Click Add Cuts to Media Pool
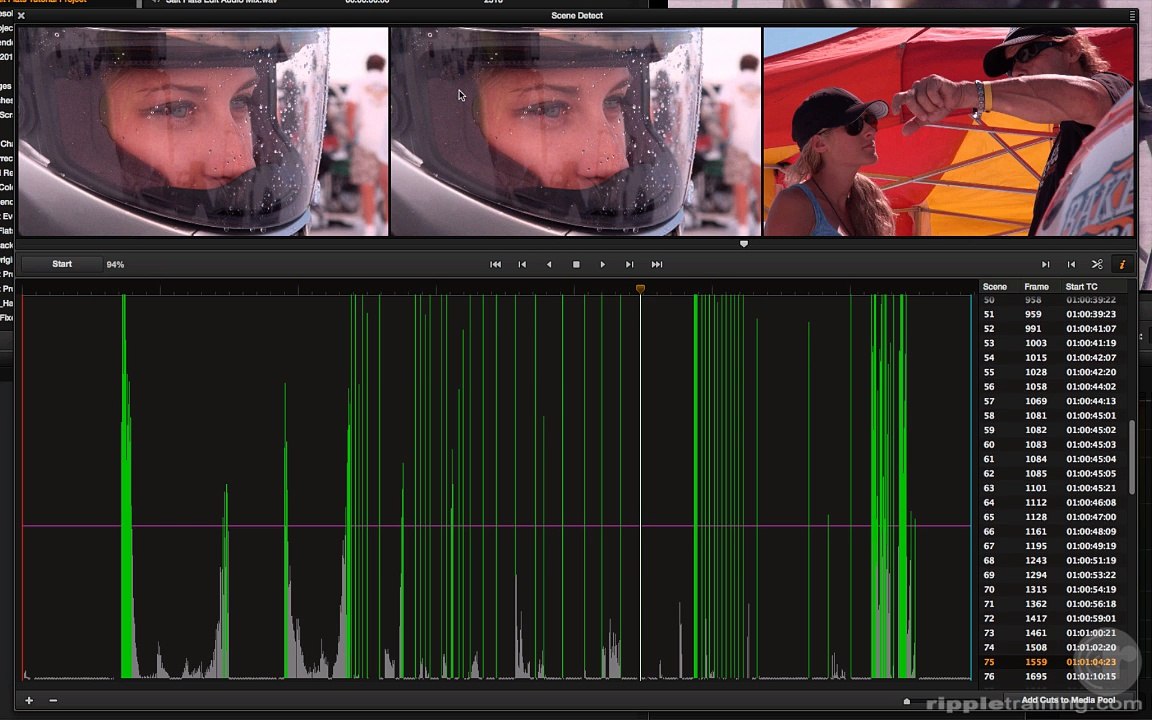The height and width of the screenshot is (720, 1152). click(x=1068, y=700)
